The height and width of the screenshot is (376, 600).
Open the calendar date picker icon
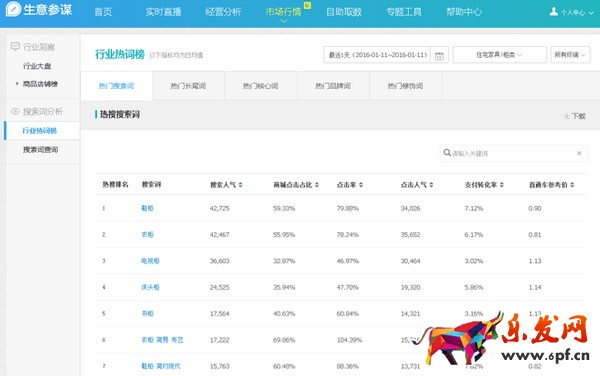click(x=439, y=55)
